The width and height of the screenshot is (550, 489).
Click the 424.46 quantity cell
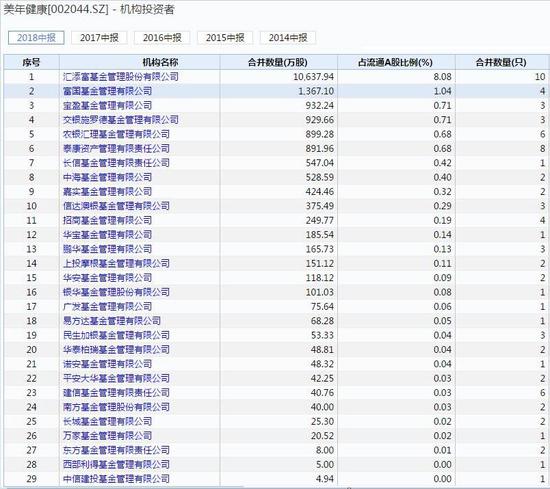[320, 192]
